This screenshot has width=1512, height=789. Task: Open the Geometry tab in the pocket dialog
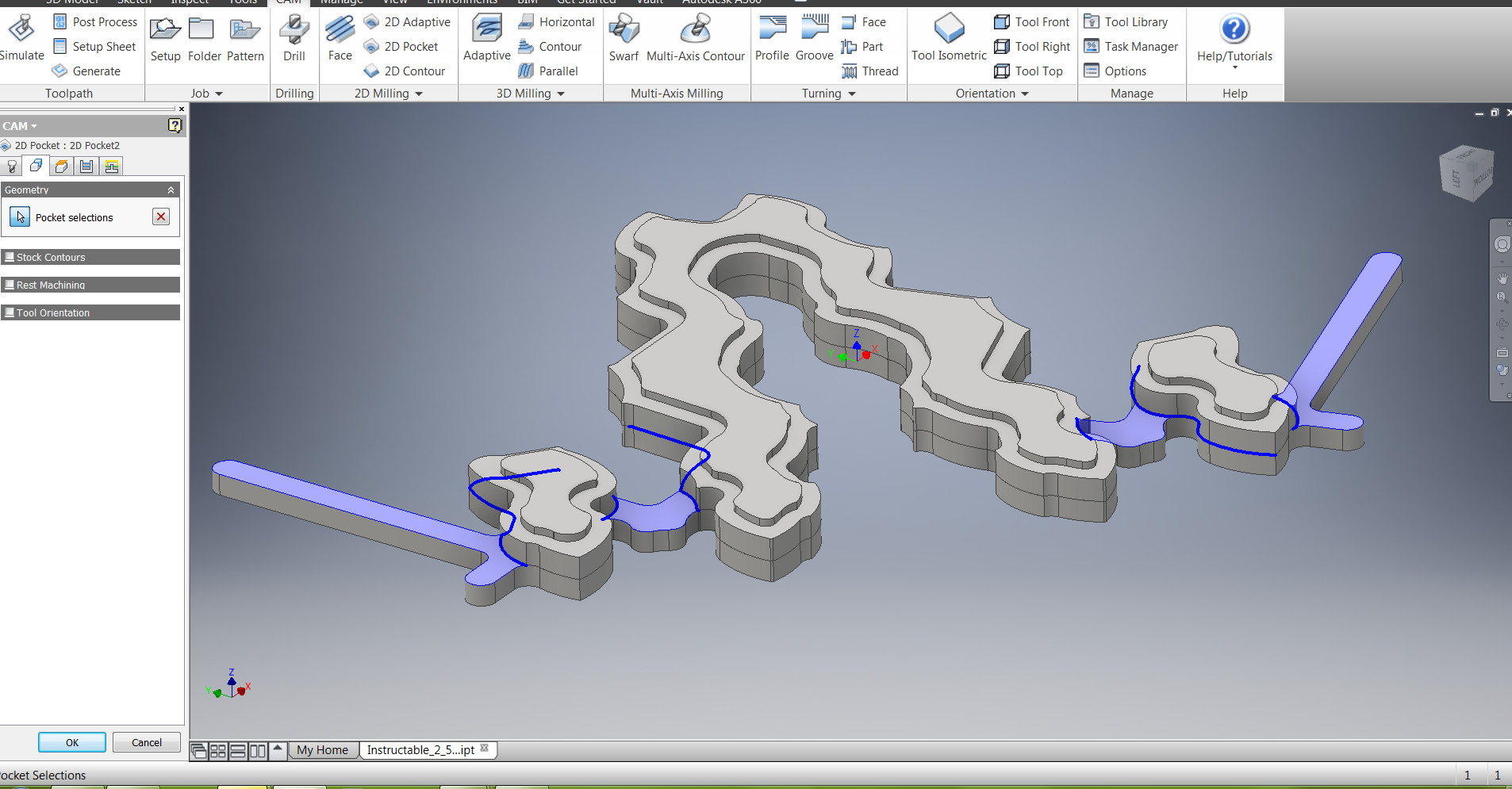click(x=36, y=166)
